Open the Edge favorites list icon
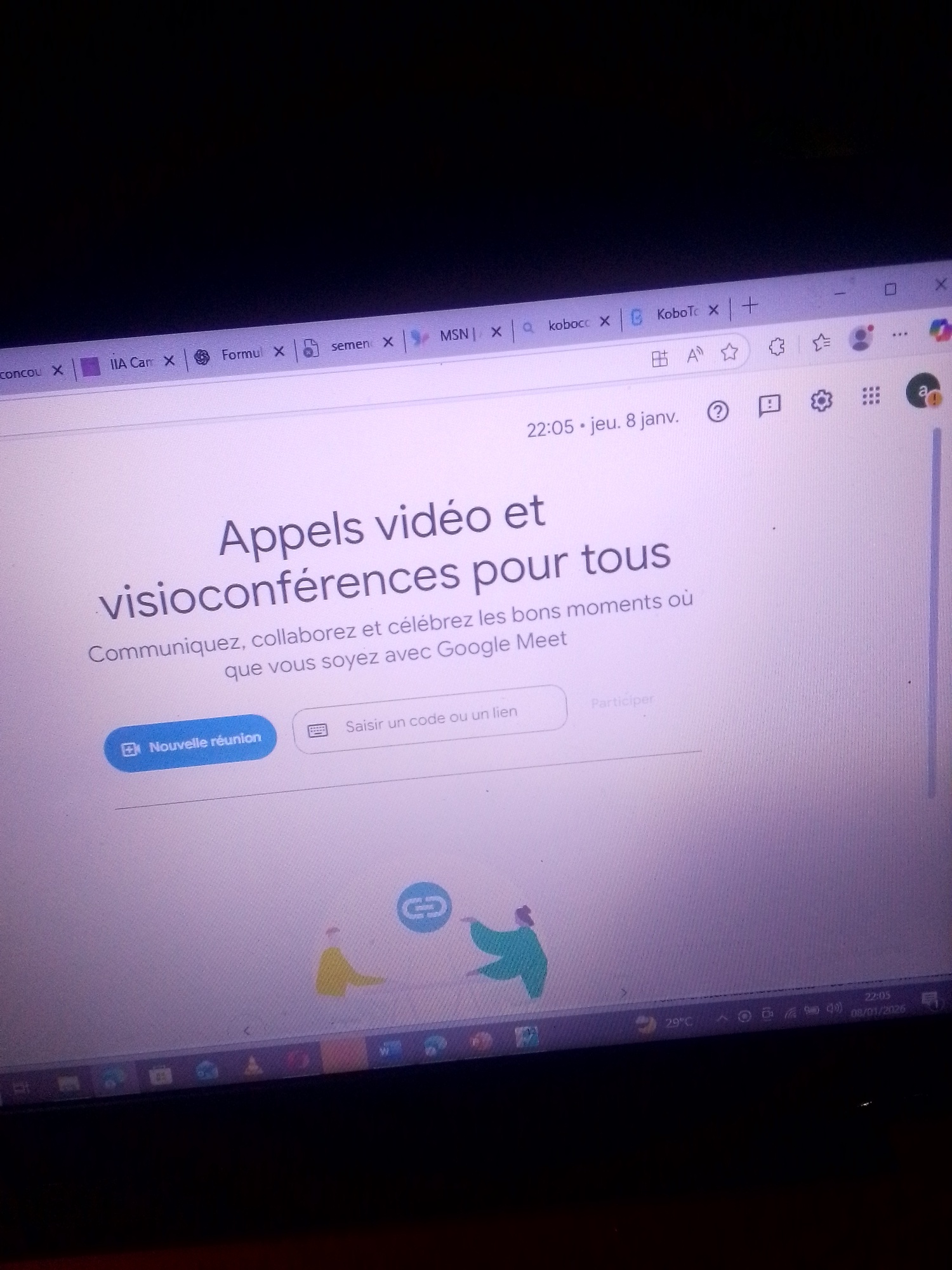 821,343
